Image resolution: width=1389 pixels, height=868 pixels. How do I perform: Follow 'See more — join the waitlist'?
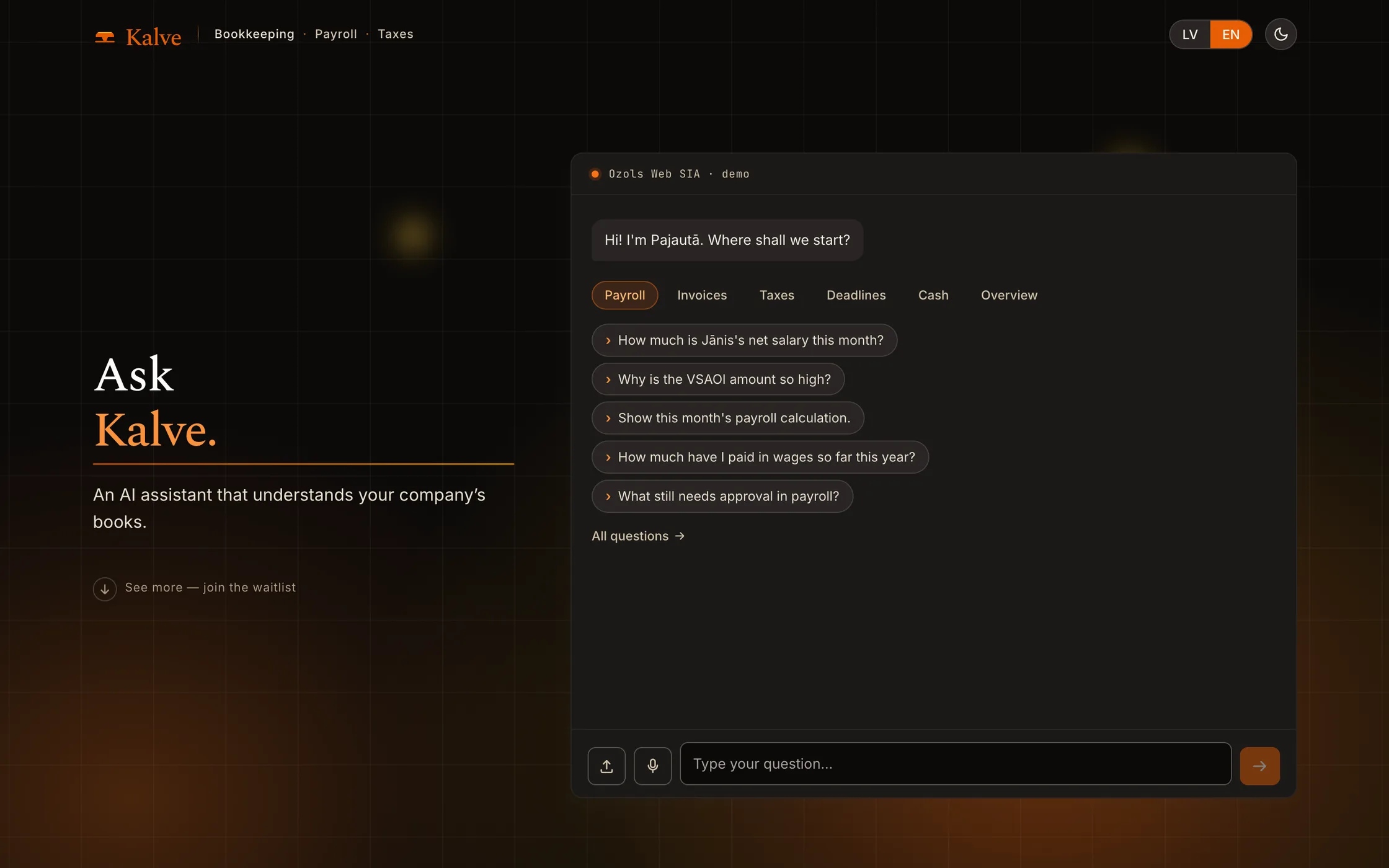click(x=210, y=587)
